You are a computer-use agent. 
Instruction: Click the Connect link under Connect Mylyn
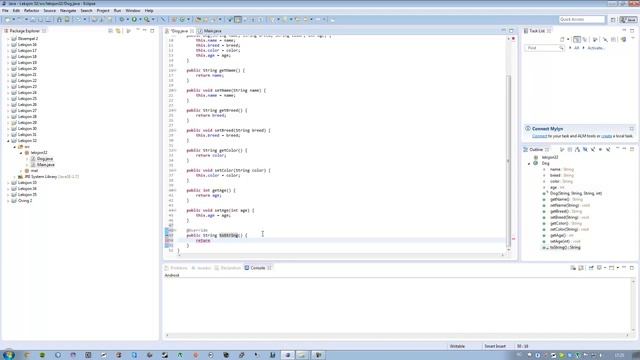539,136
